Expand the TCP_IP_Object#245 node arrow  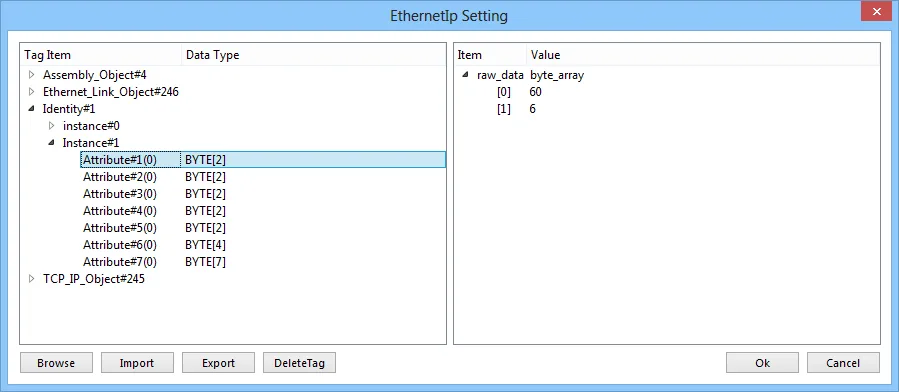tap(32, 279)
